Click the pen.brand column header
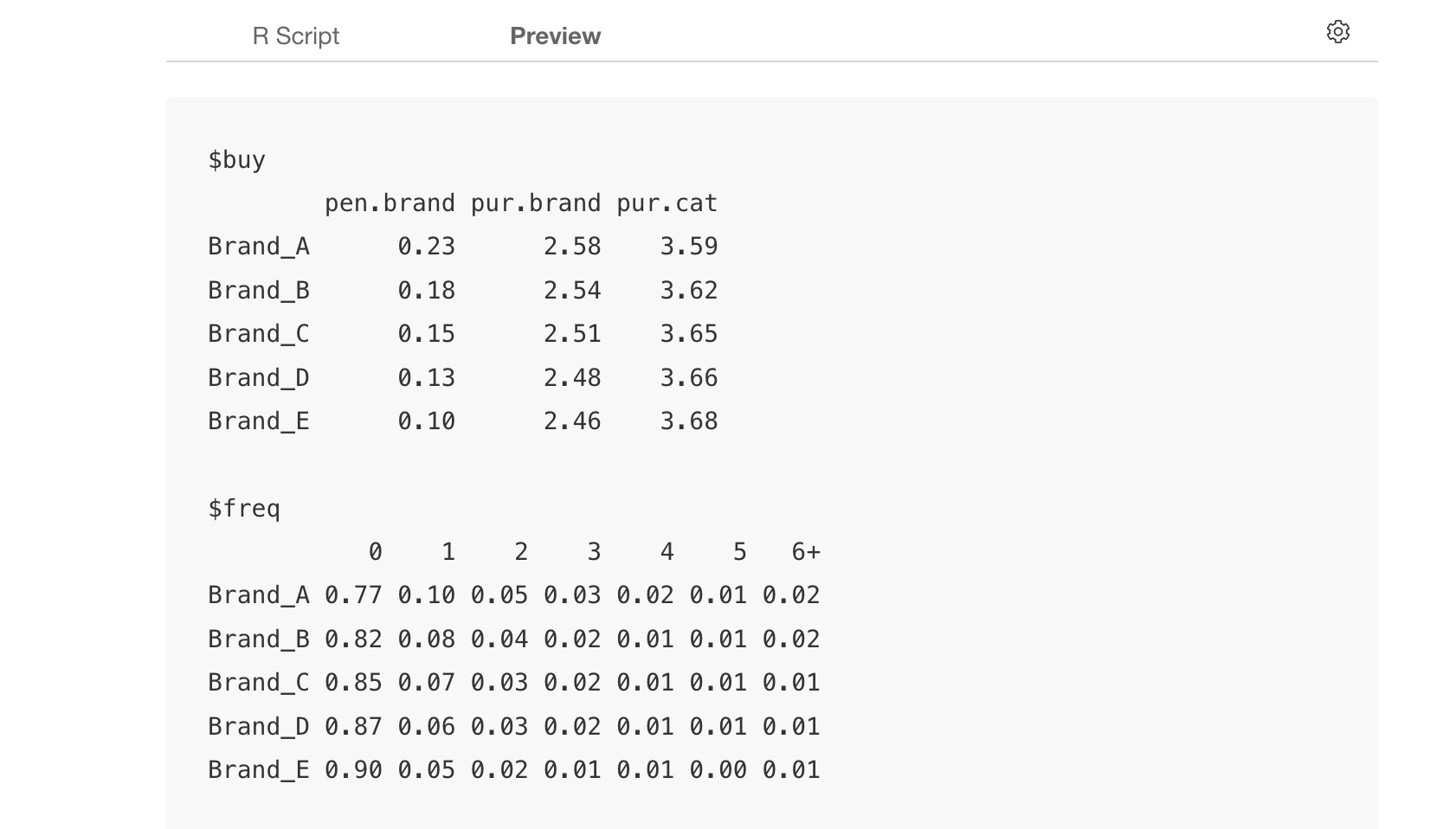The image size is (1456, 829). click(390, 203)
